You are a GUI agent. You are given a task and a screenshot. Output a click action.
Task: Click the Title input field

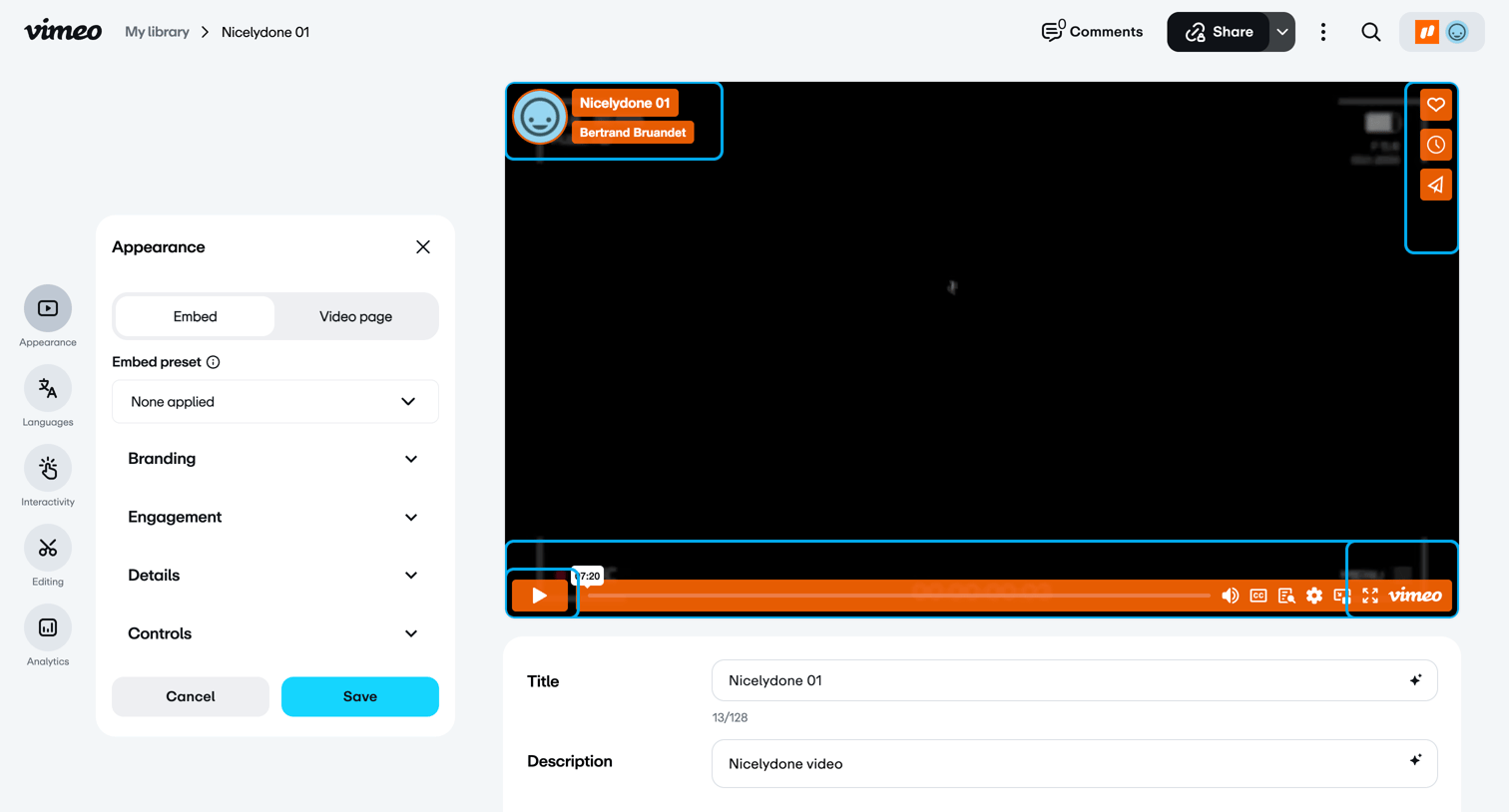[1075, 680]
